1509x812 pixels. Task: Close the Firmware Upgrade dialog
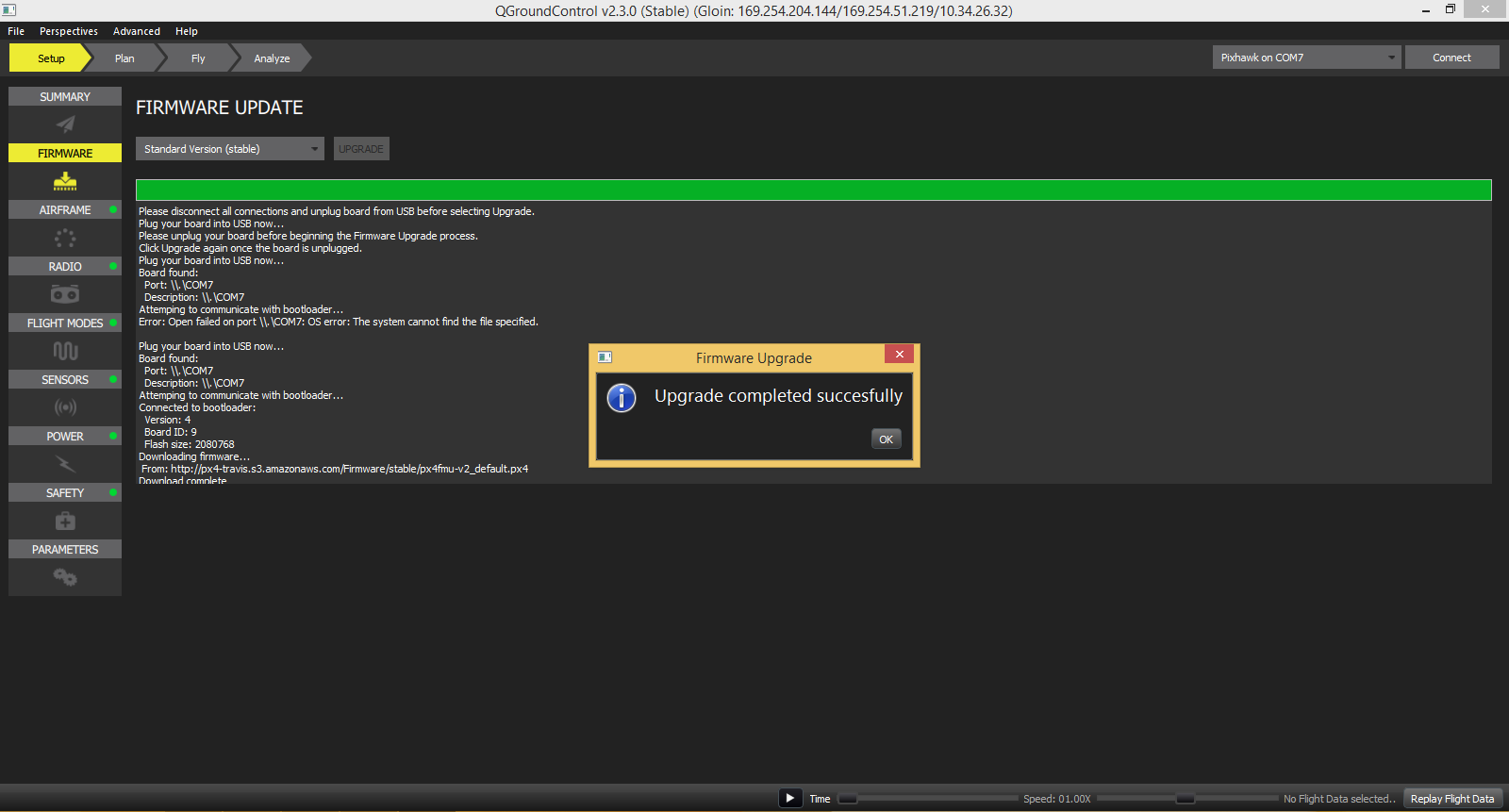900,355
